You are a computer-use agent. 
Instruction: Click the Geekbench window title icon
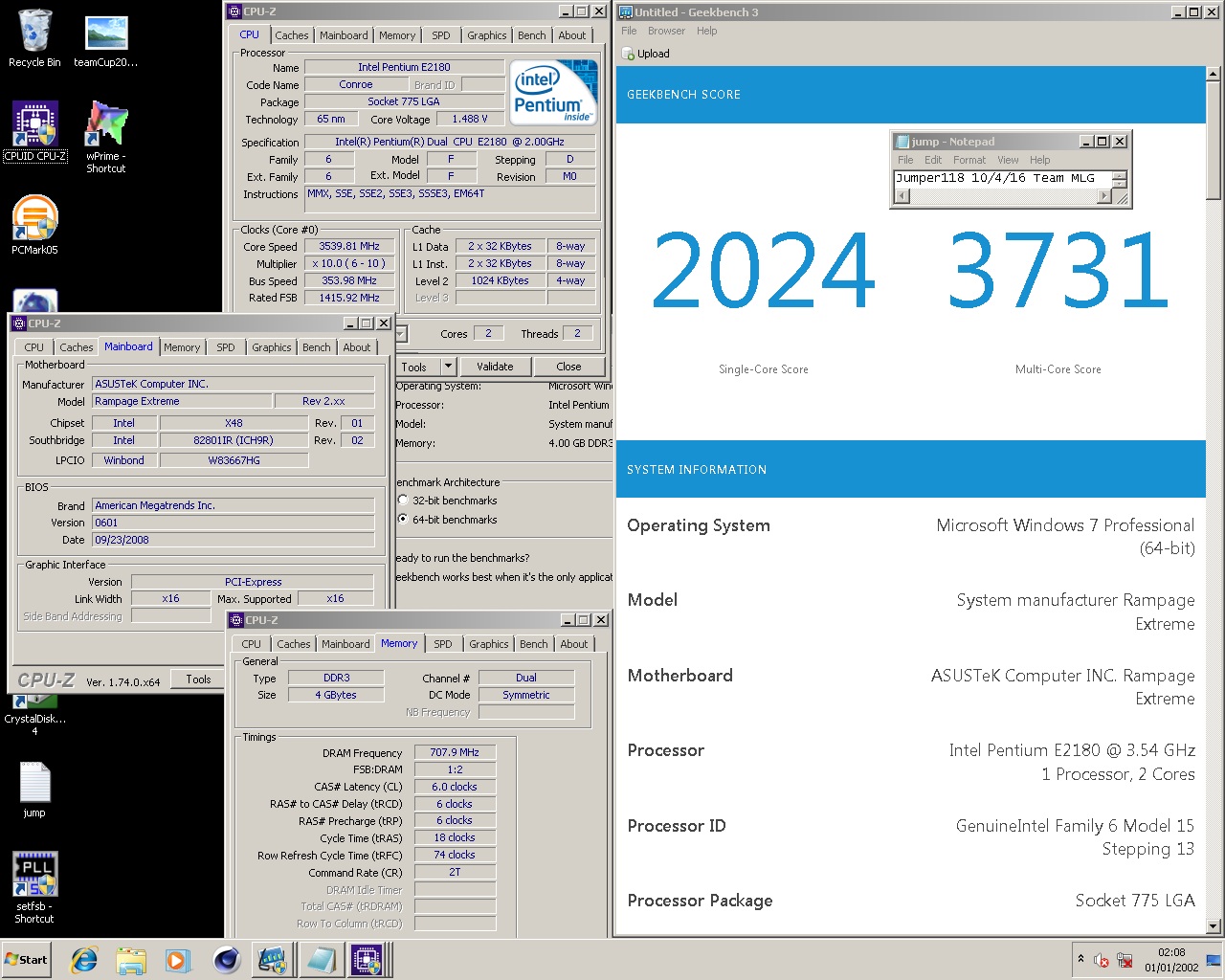point(626,11)
